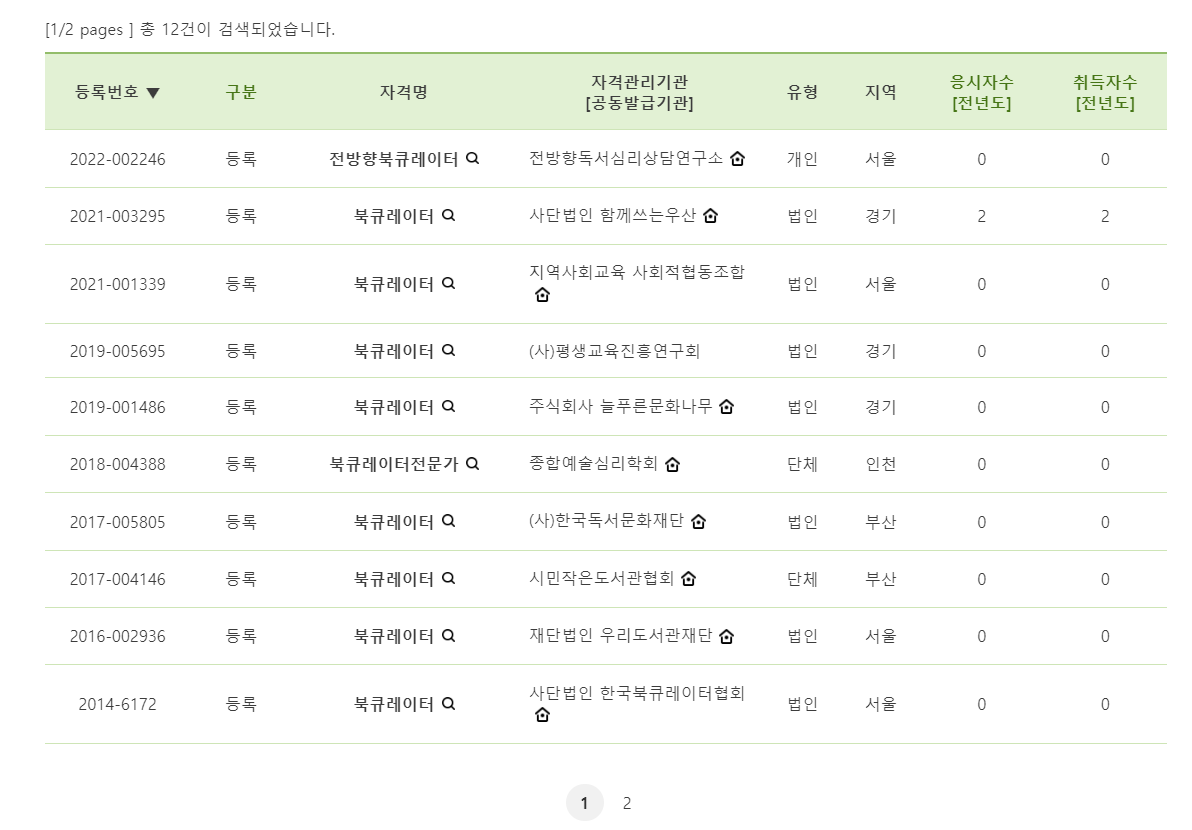
Task: Open home icon for 재단법인 우리도서관재단
Action: pyautogui.click(x=727, y=637)
